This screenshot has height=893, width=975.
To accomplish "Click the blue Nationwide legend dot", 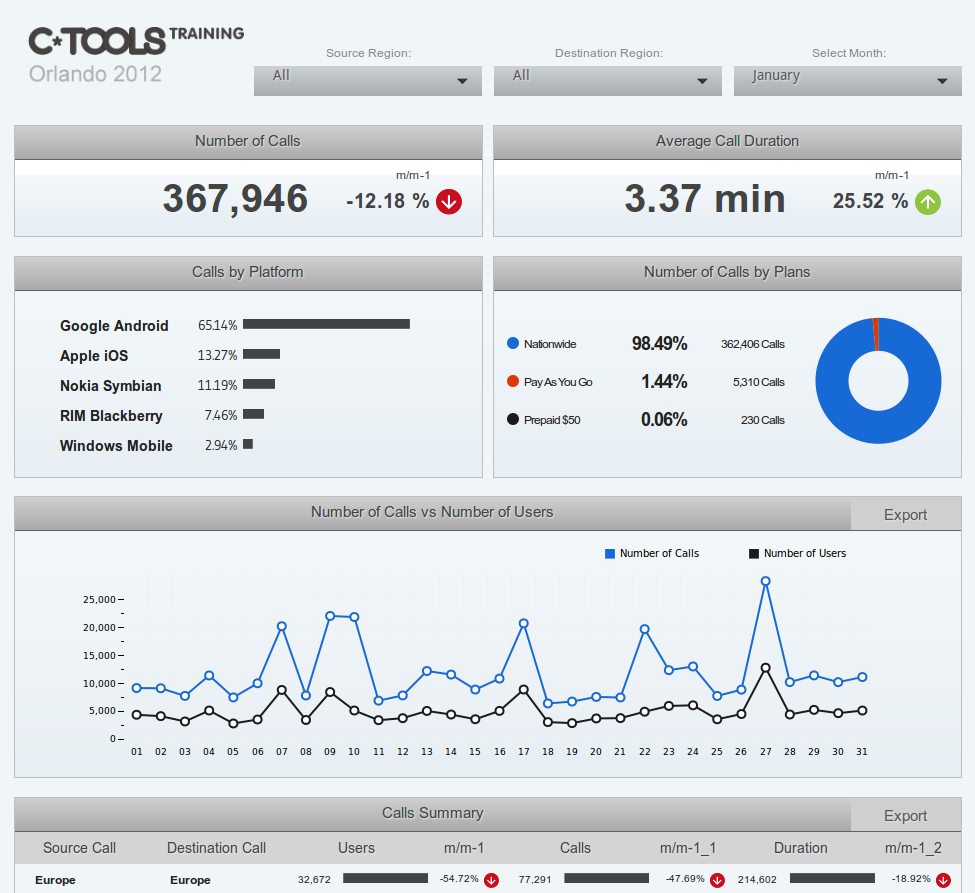I will (511, 344).
